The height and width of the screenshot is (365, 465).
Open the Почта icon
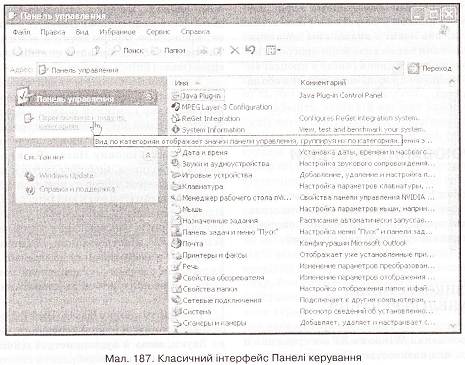[x=176, y=244]
